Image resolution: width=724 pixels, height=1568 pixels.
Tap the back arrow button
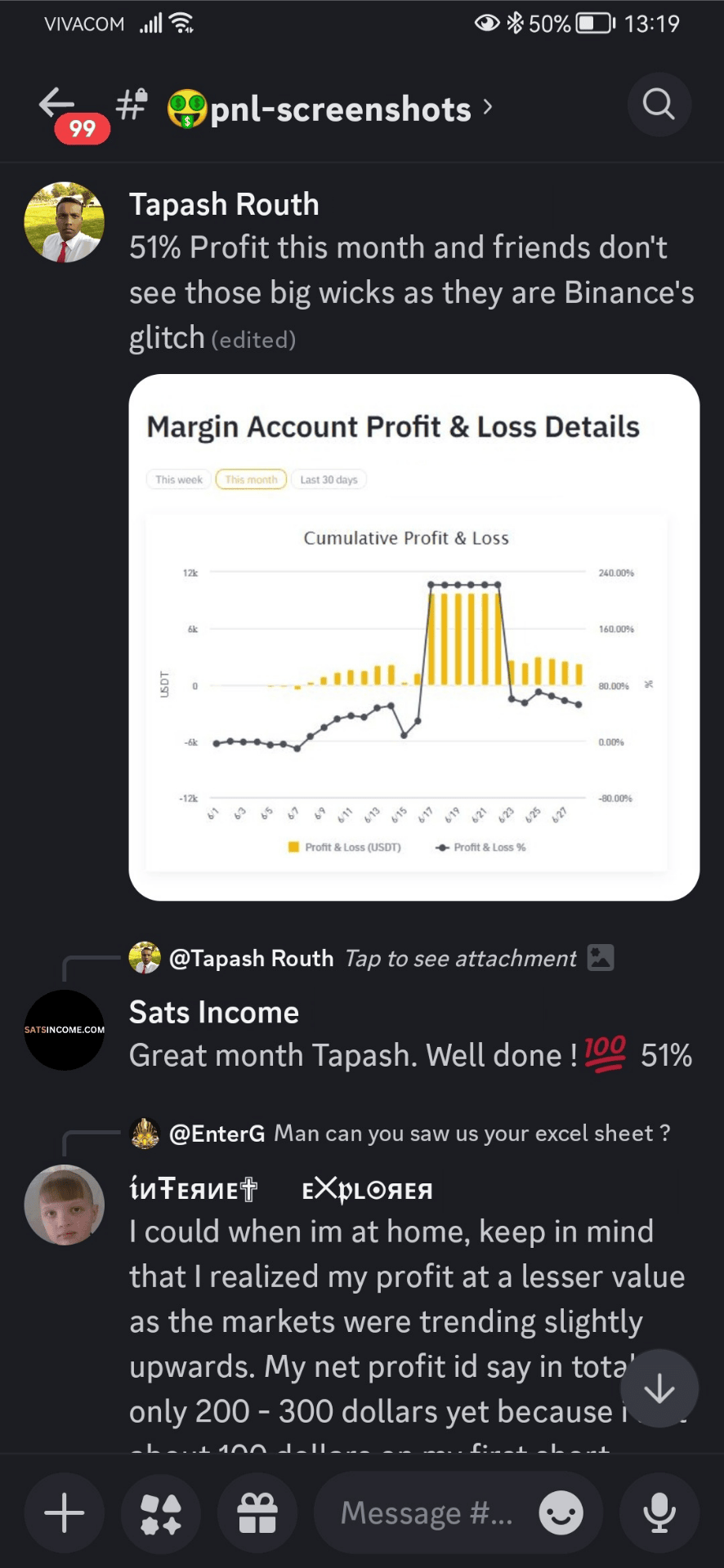point(57,105)
